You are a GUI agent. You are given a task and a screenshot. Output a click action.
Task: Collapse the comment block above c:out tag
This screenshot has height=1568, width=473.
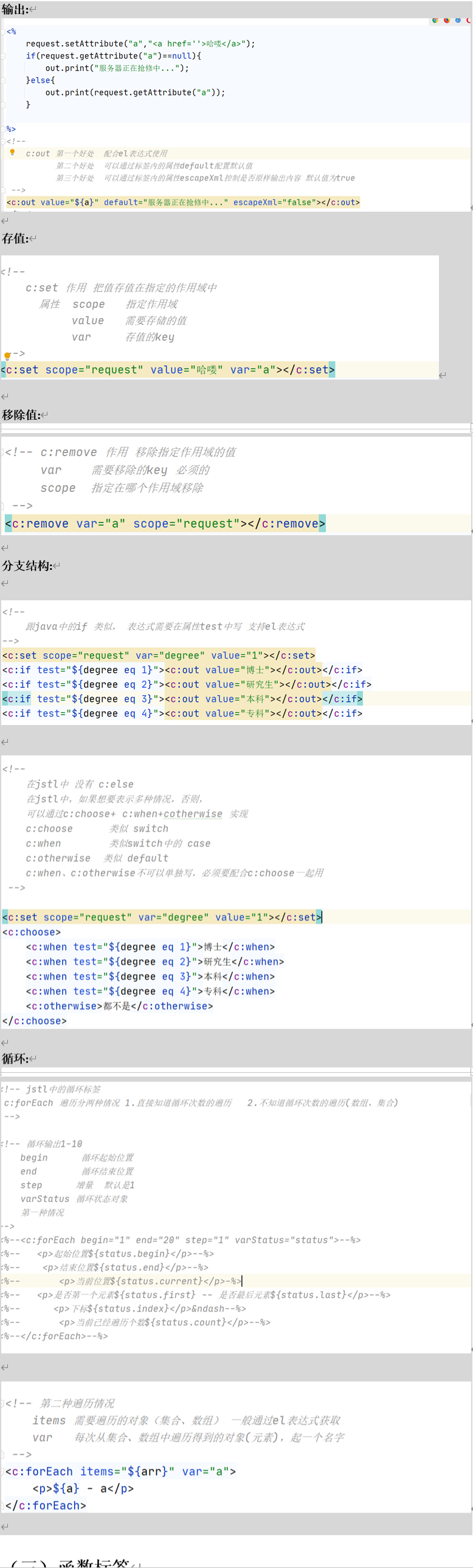[x=4, y=141]
